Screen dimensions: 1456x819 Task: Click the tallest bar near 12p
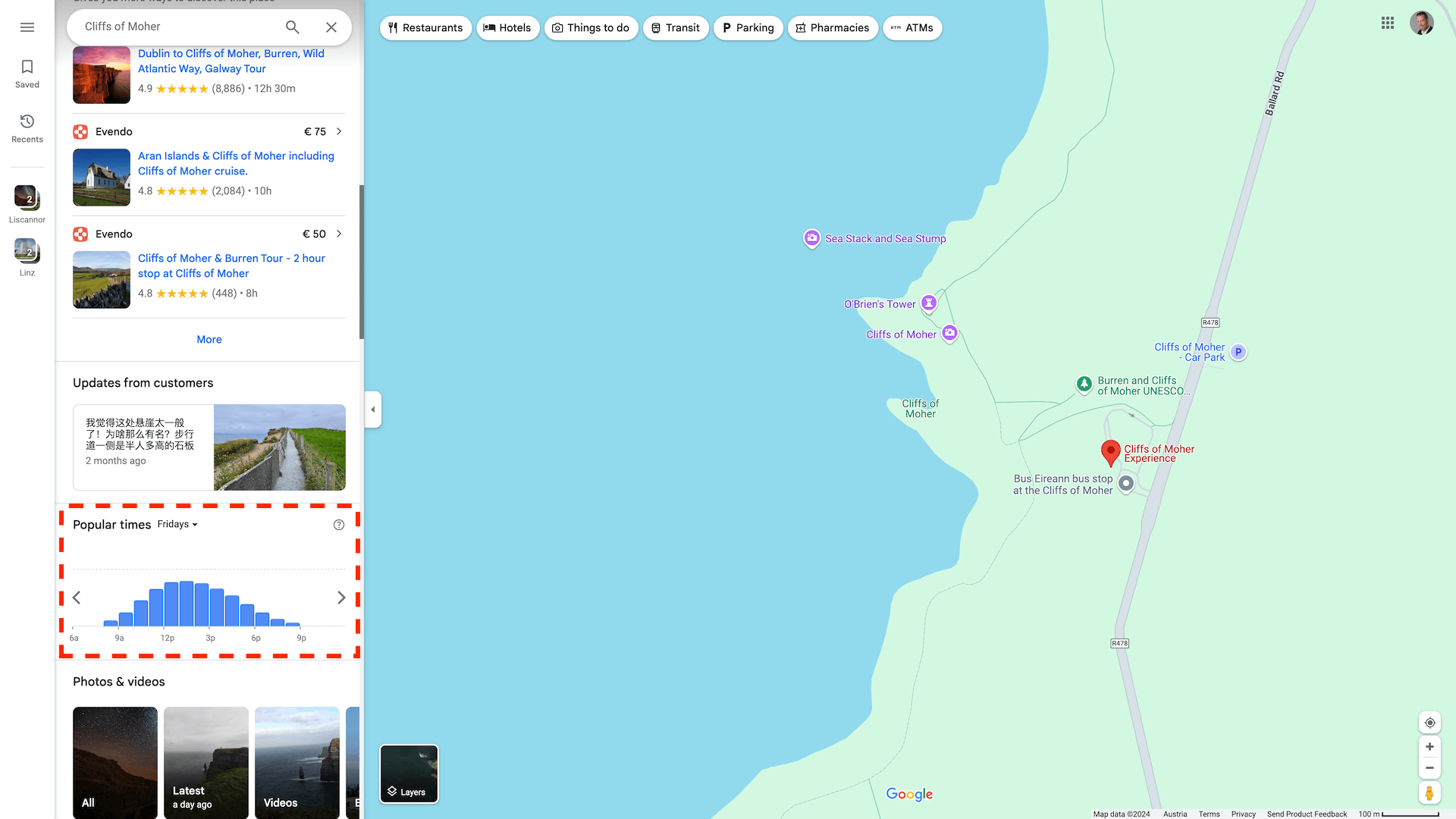point(187,604)
